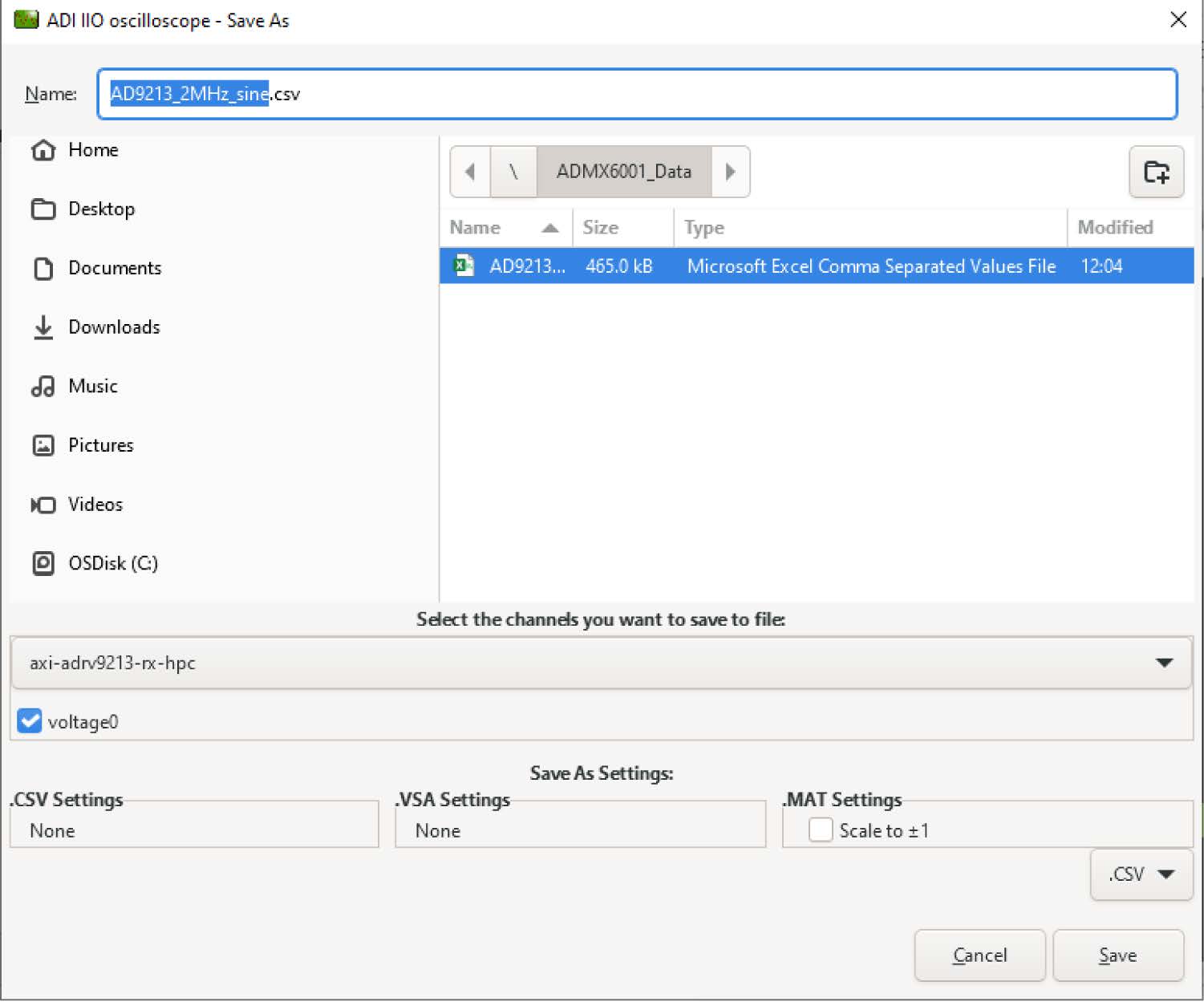Select OSDisk (C:) drive icon
Image resolution: width=1204 pixels, height=1002 pixels.
coord(43,563)
